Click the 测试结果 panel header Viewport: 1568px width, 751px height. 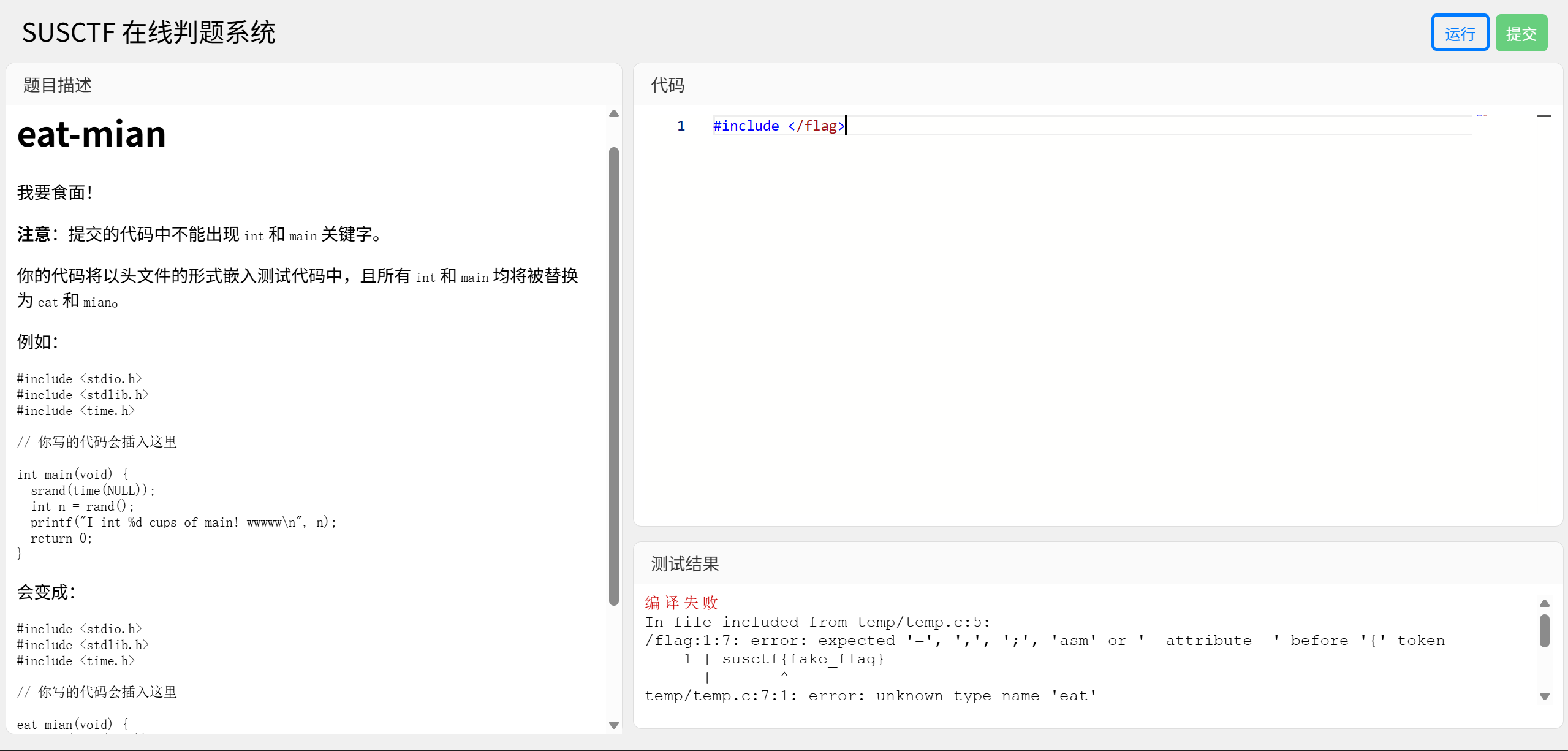coord(684,564)
